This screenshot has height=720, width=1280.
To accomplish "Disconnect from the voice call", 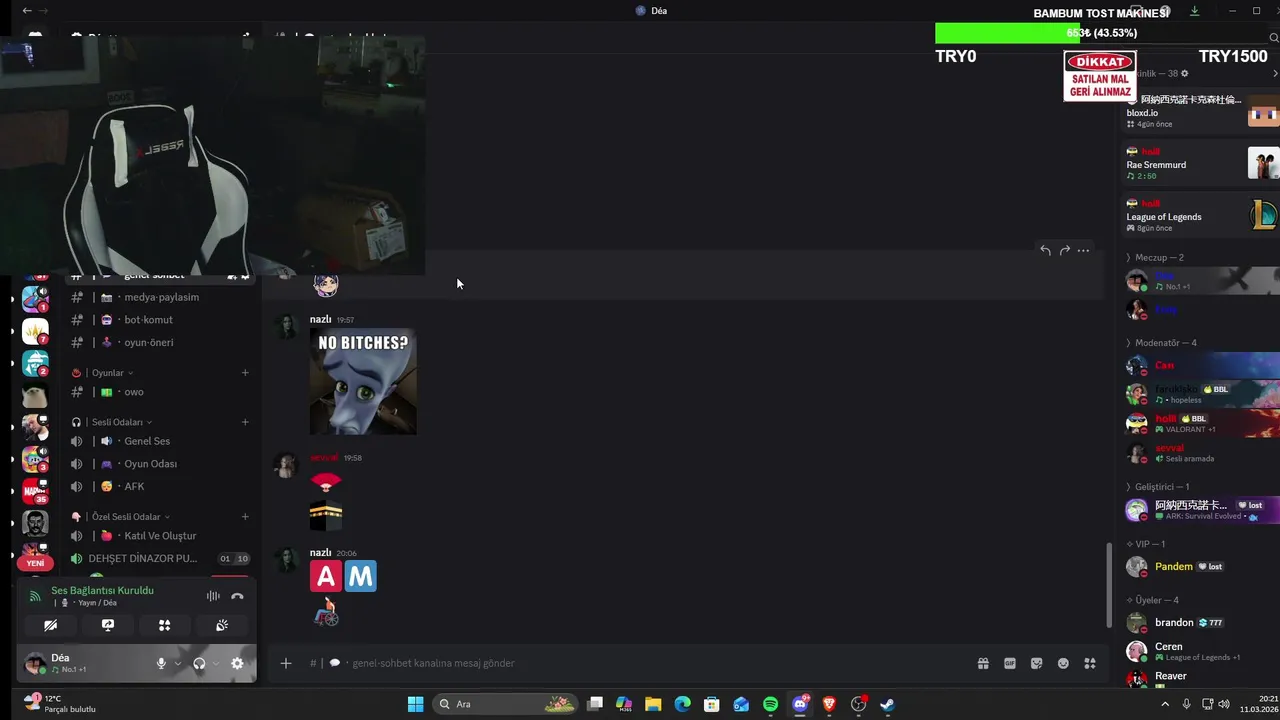I will click(x=237, y=596).
